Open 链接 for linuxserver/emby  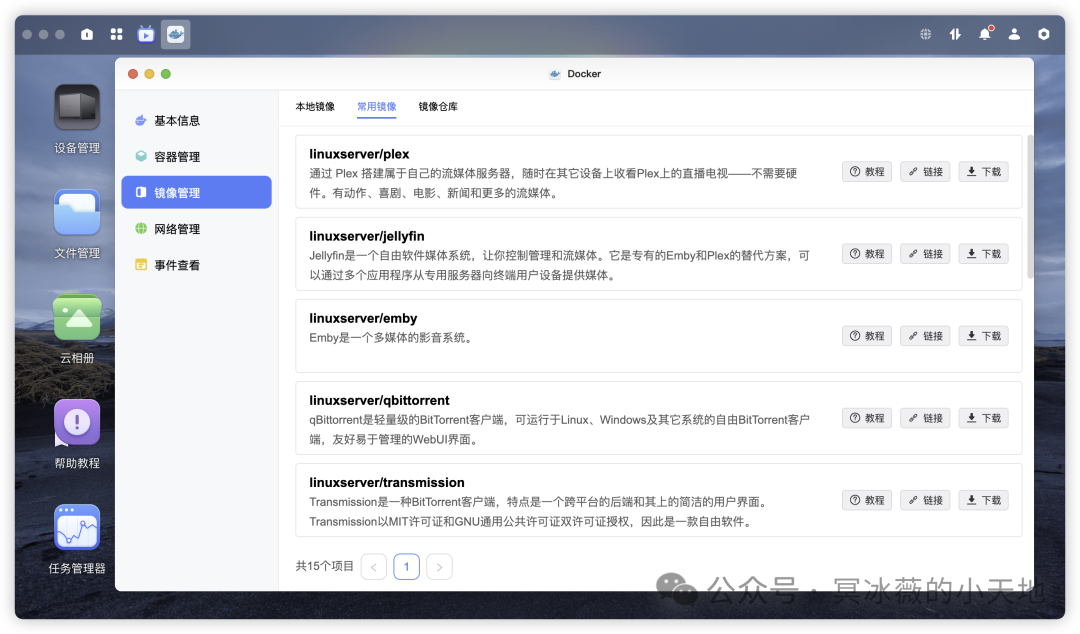925,336
